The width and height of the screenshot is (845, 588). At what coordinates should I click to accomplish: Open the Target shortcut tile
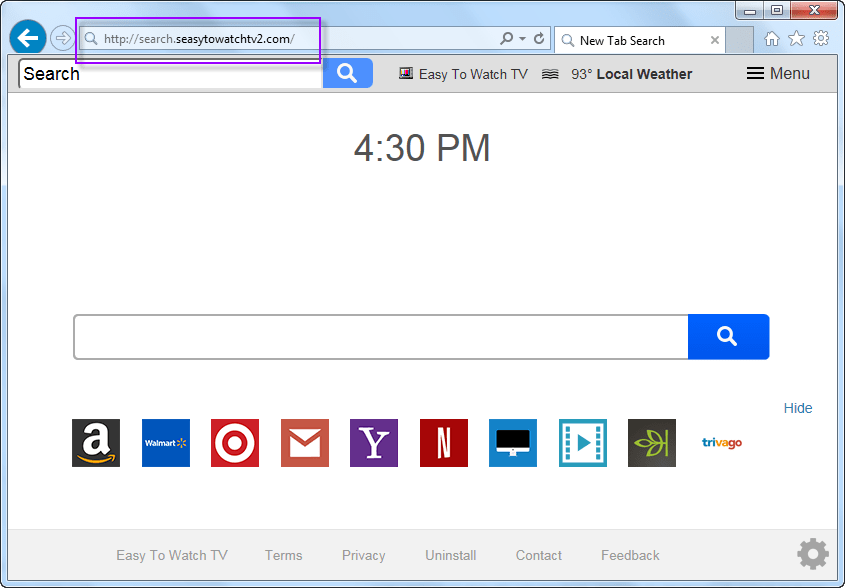[x=235, y=443]
